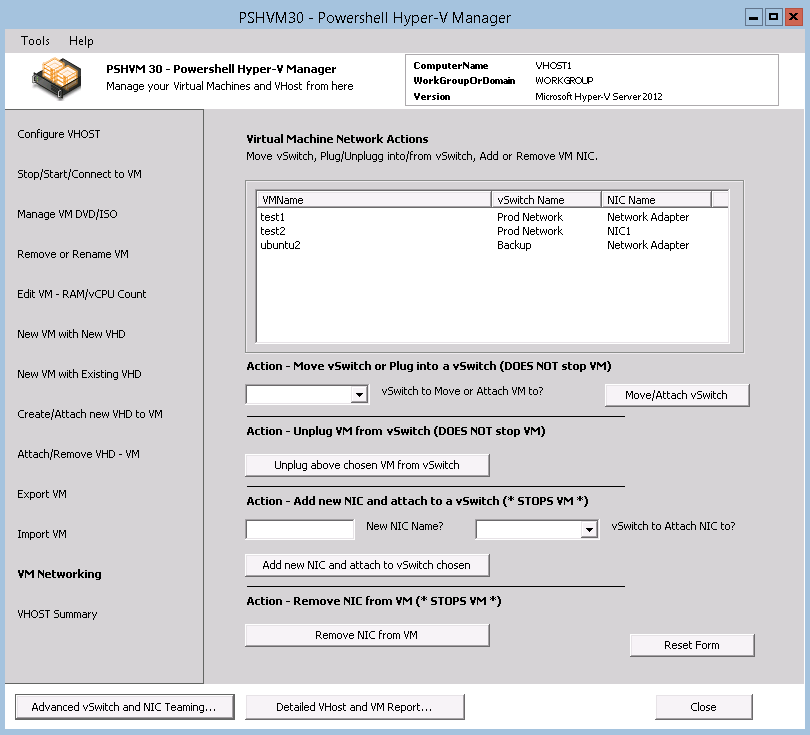Image resolution: width=810 pixels, height=735 pixels.
Task: Click Remove NIC from VM button
Action: [367, 635]
